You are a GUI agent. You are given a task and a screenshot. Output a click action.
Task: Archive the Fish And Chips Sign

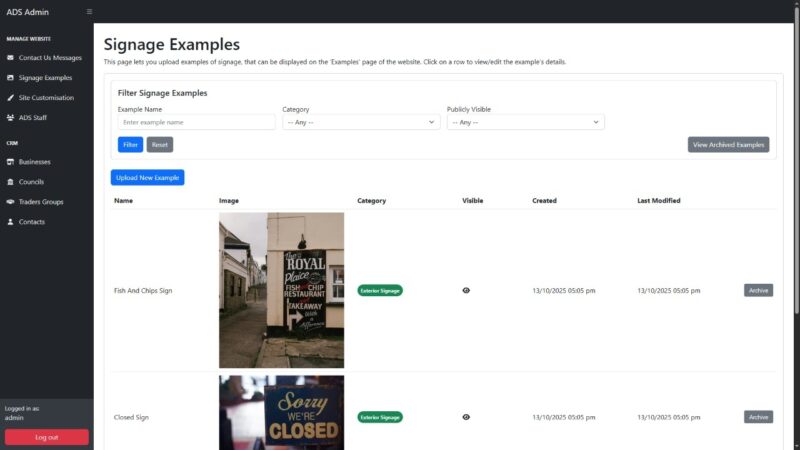tap(758, 290)
